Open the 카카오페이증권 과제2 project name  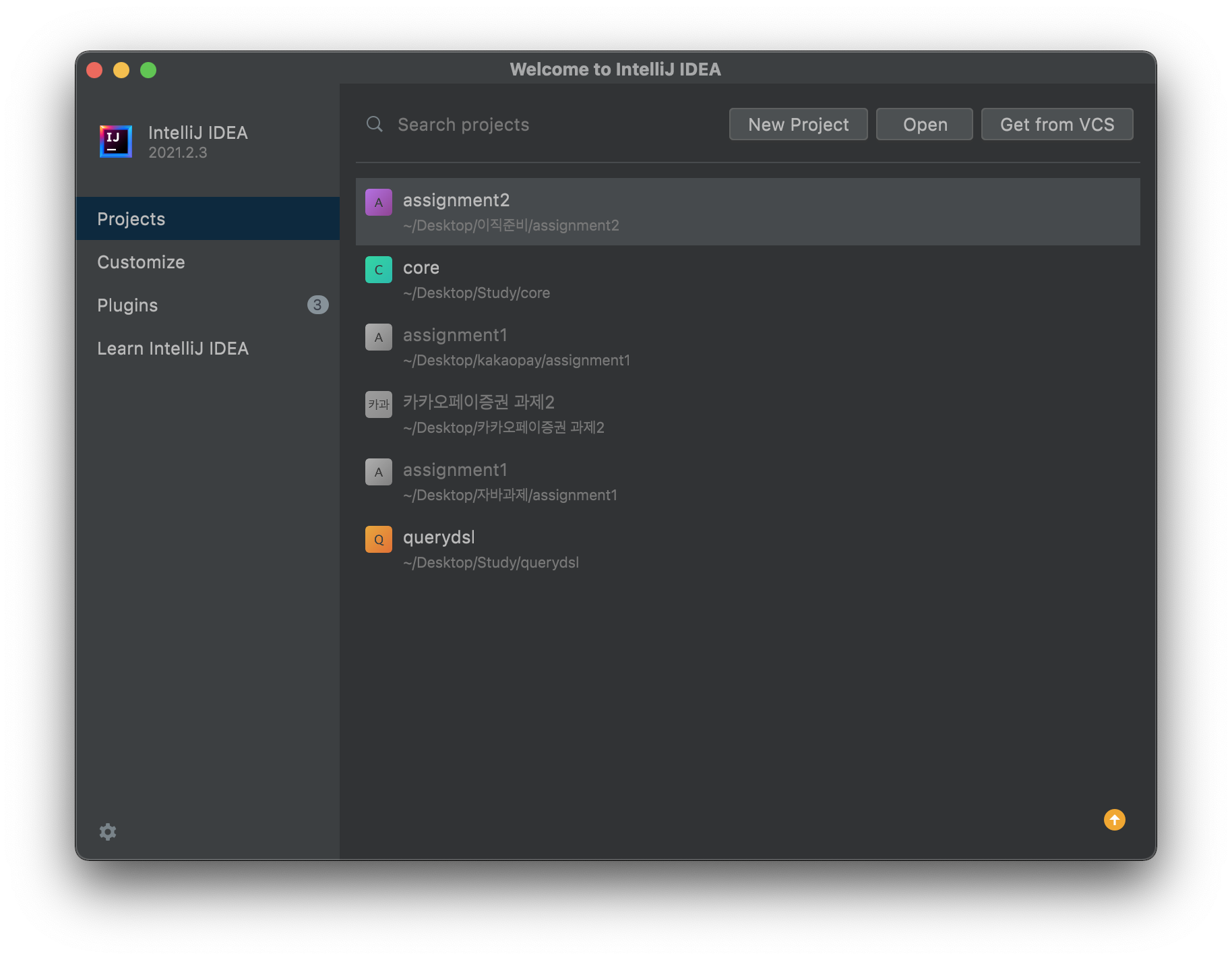[x=479, y=402]
